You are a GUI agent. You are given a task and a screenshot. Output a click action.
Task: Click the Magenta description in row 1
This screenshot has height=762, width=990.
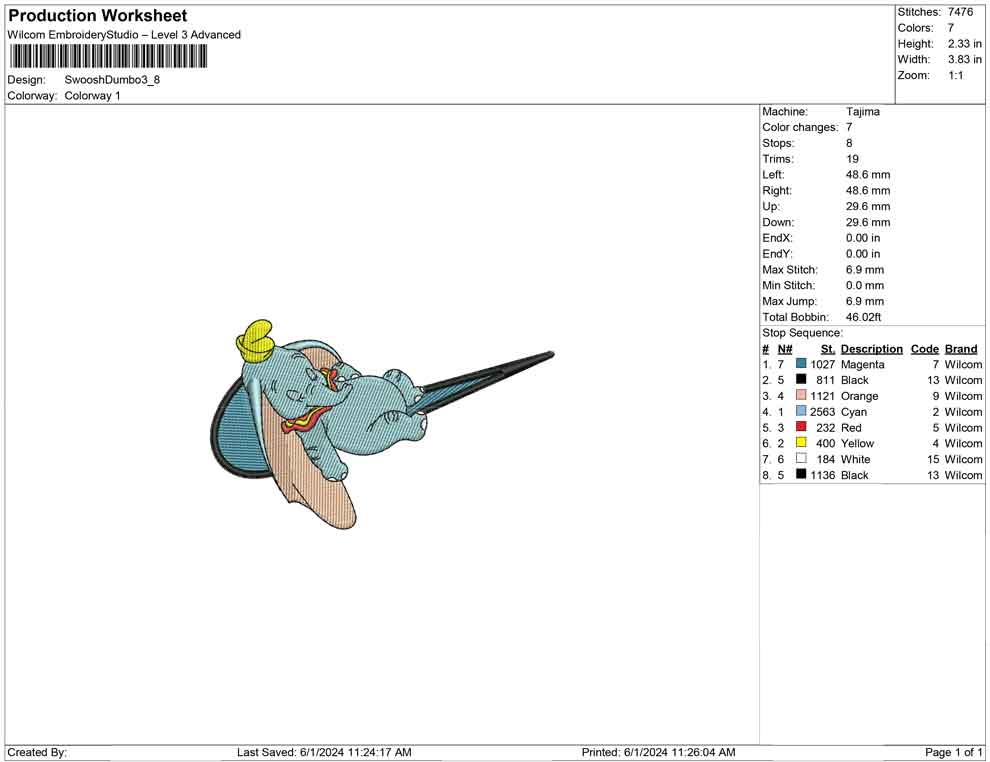click(862, 365)
